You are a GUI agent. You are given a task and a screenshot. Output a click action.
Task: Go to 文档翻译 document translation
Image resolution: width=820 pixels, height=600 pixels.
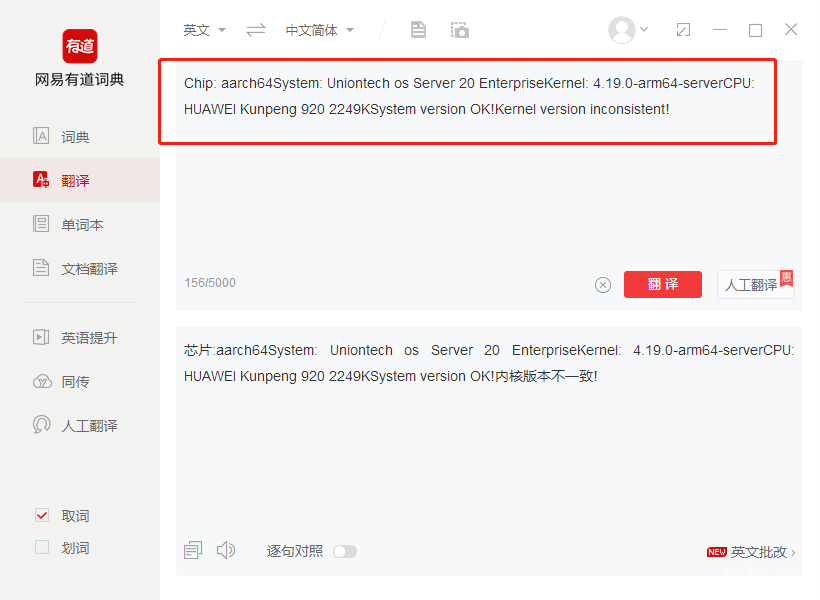pos(80,268)
